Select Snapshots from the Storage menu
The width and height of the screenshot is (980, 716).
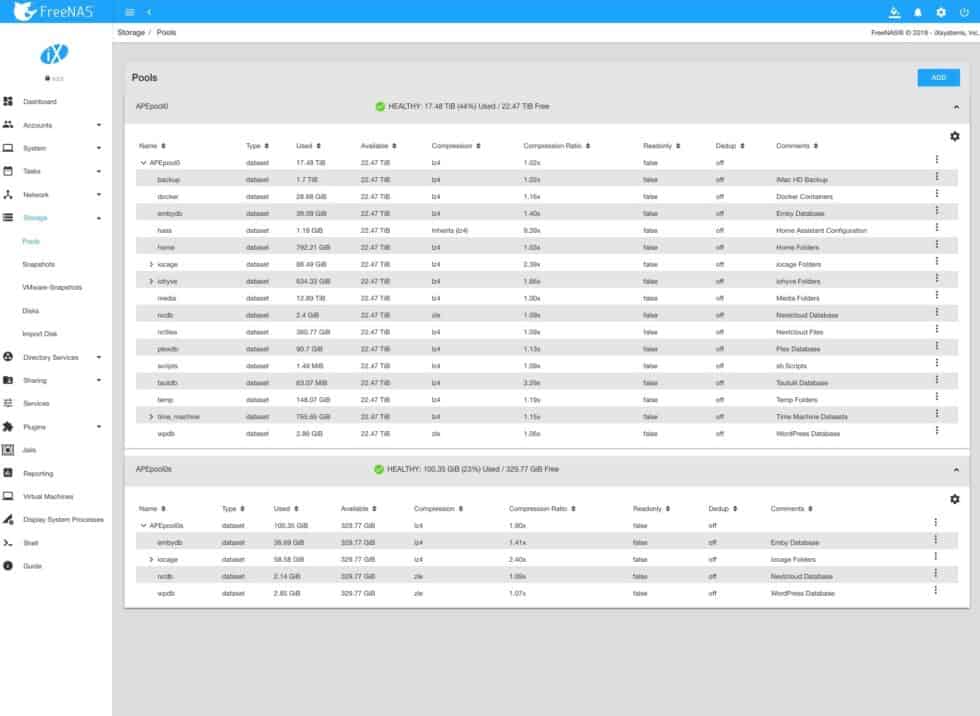(x=40, y=263)
